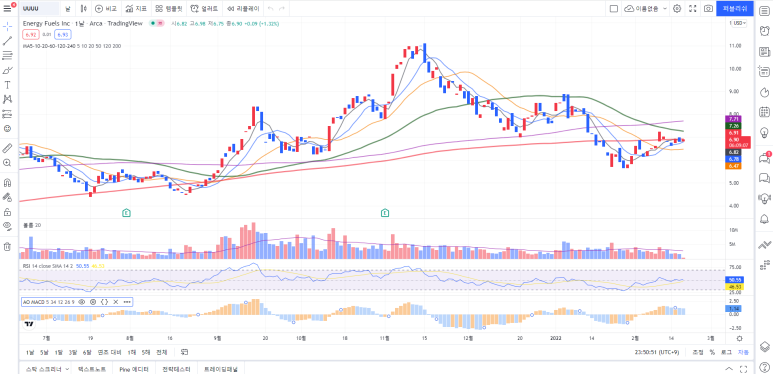Select the ruler measure tool

pos(7,147)
